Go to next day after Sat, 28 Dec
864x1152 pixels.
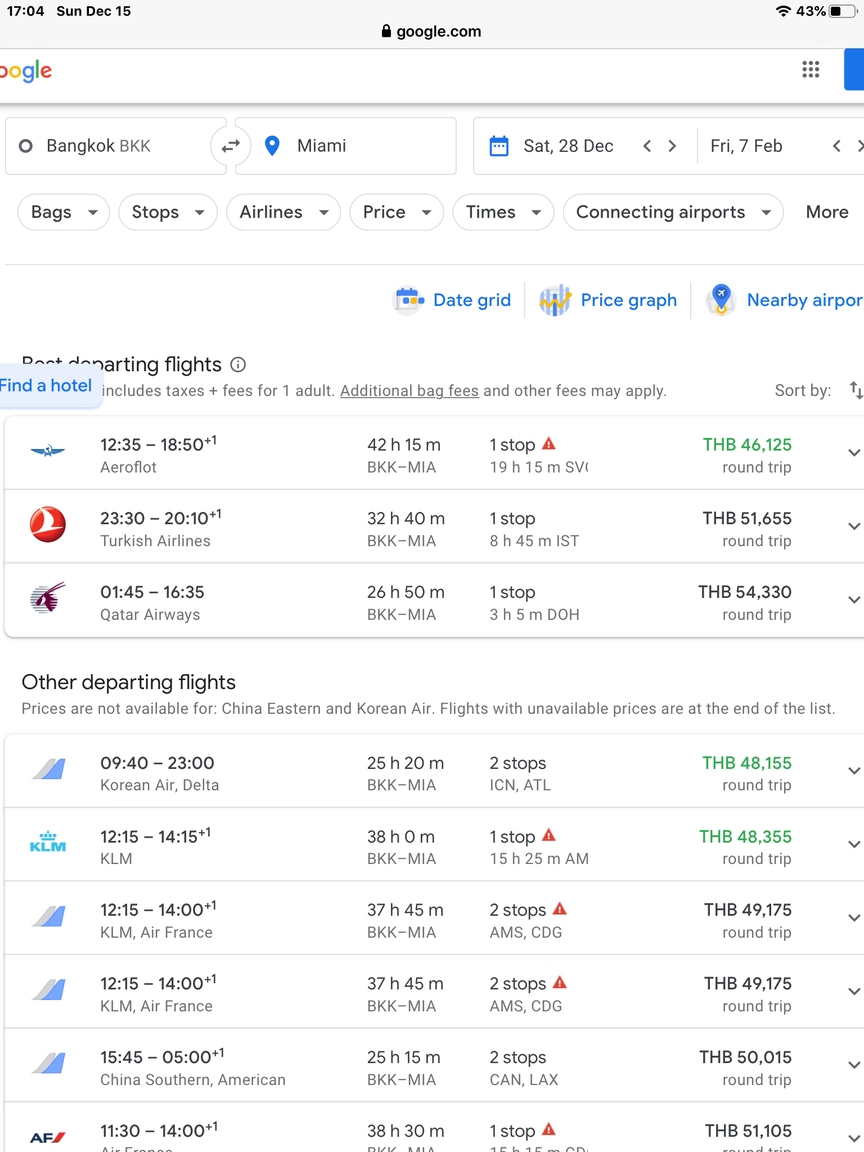672,146
